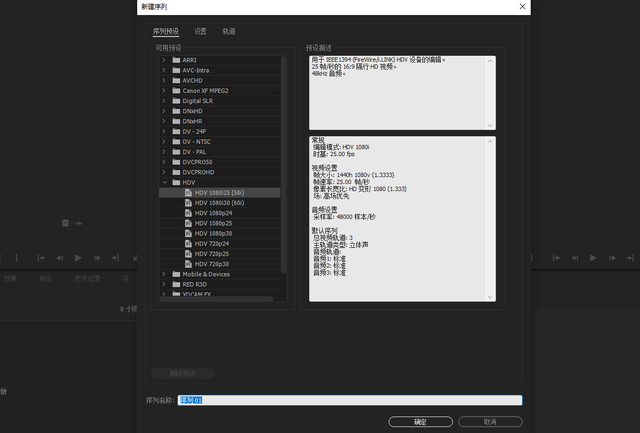Expand the ARRI preset folder
Image resolution: width=640 pixels, height=433 pixels.
164,60
